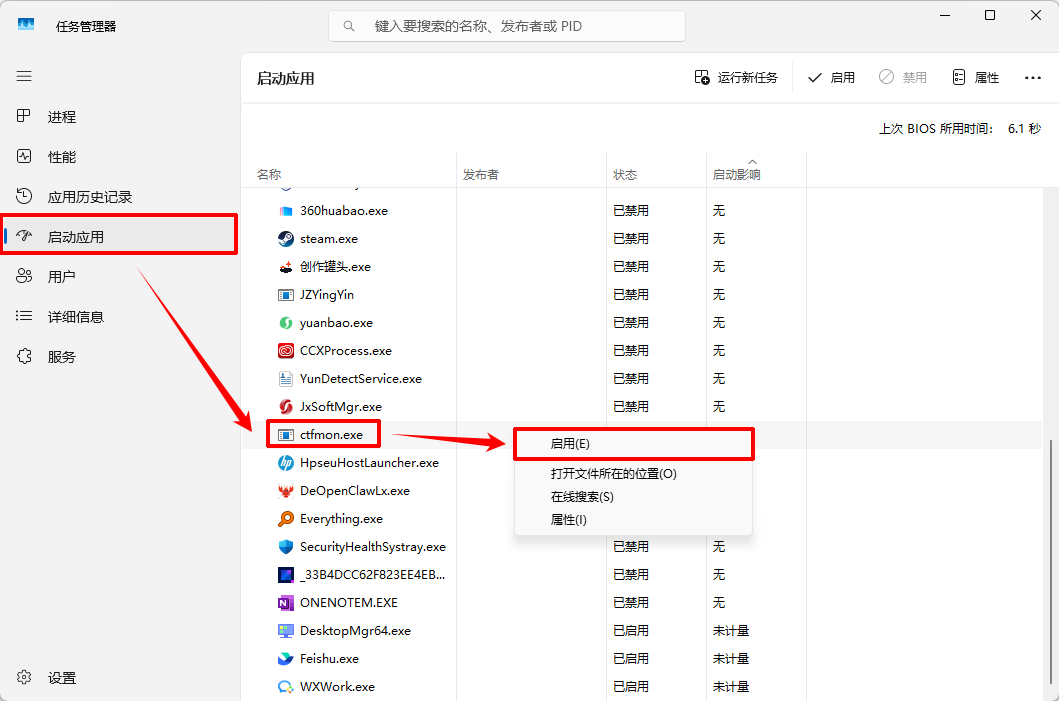
Task: Switch to the 性能 tab
Action: (120, 157)
